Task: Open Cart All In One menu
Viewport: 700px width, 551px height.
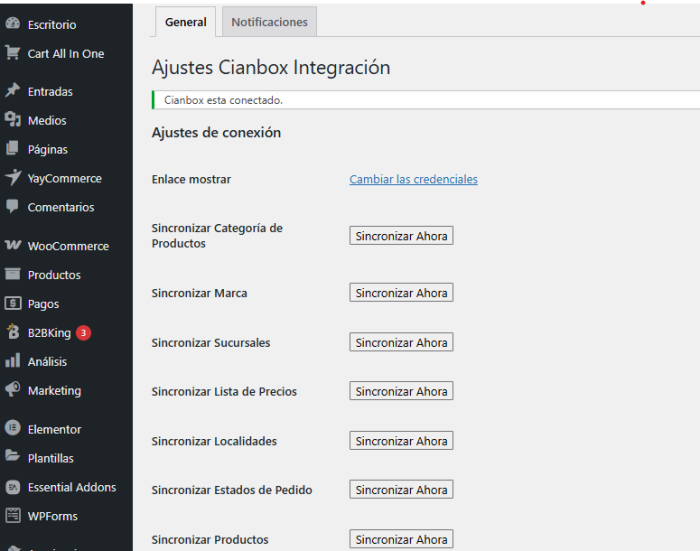Action: 66,54
